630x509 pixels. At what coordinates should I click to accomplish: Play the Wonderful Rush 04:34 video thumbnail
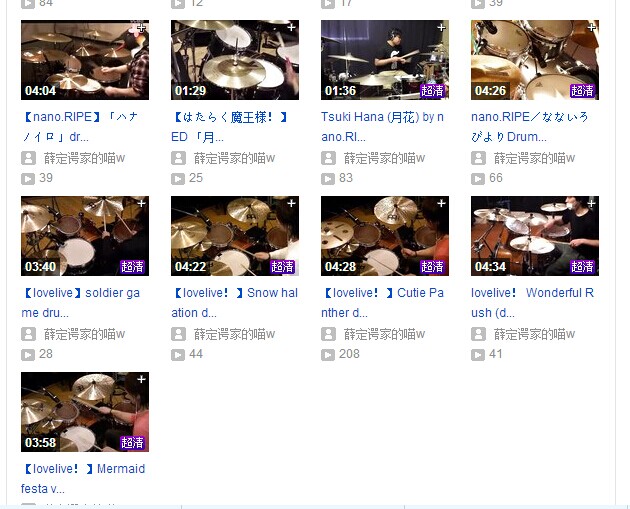pyautogui.click(x=535, y=236)
